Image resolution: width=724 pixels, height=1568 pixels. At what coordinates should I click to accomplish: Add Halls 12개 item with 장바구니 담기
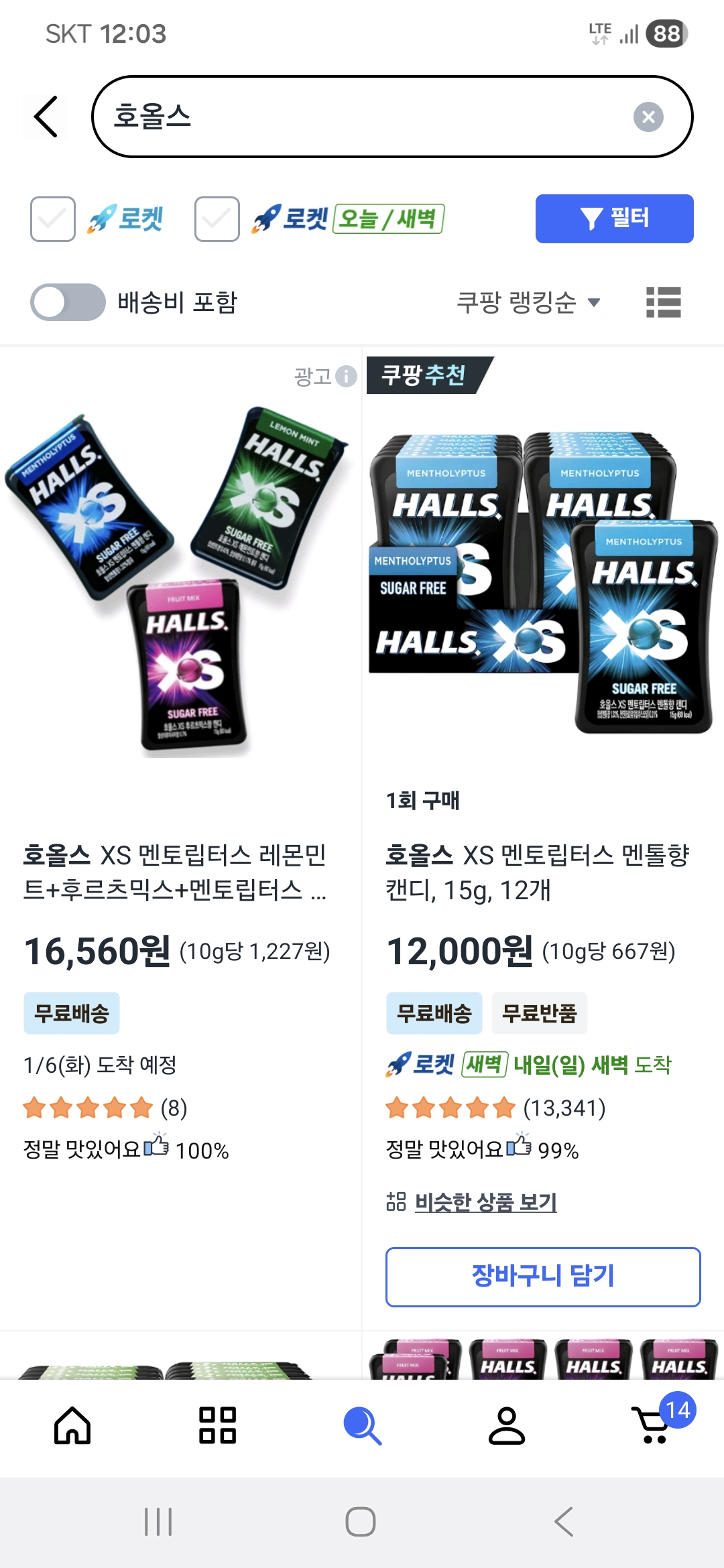[543, 1277]
